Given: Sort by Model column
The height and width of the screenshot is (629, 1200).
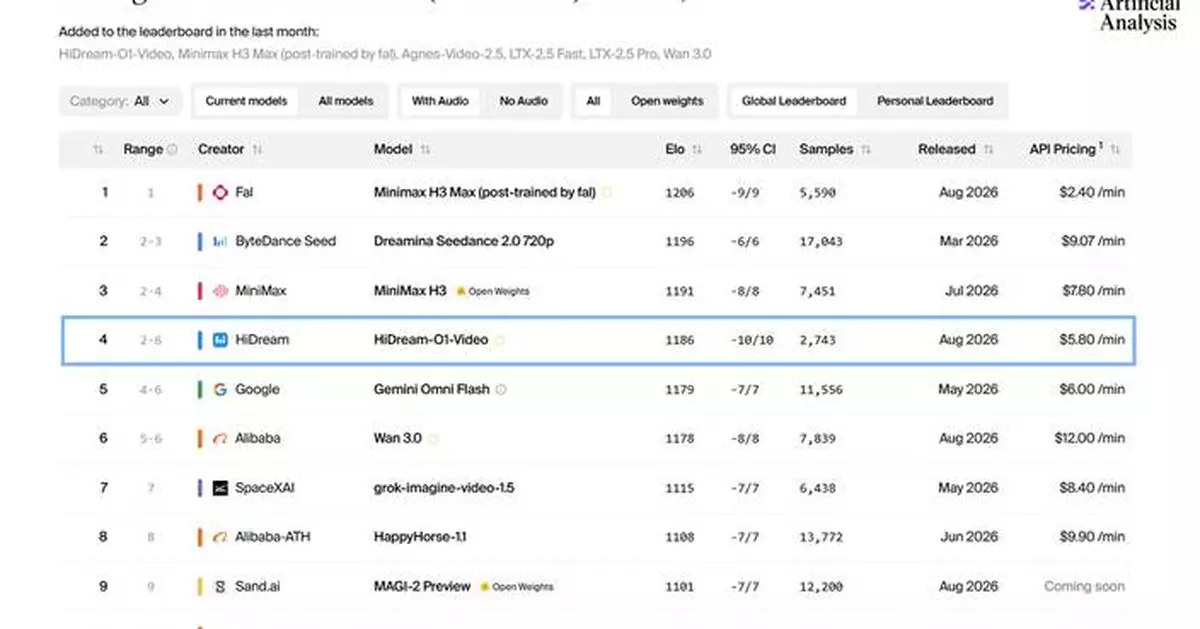Looking at the screenshot, I should coord(425,149).
